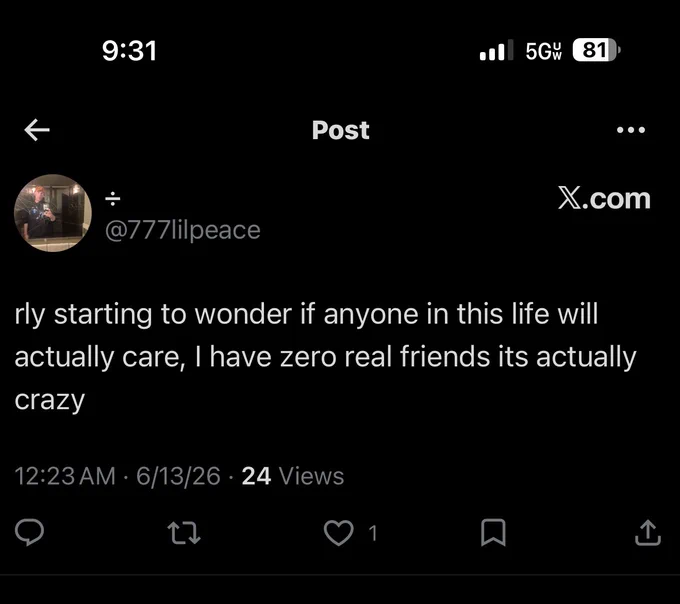The height and width of the screenshot is (604, 680).
Task: Open the @777lilpeace handle
Action: coord(183,230)
